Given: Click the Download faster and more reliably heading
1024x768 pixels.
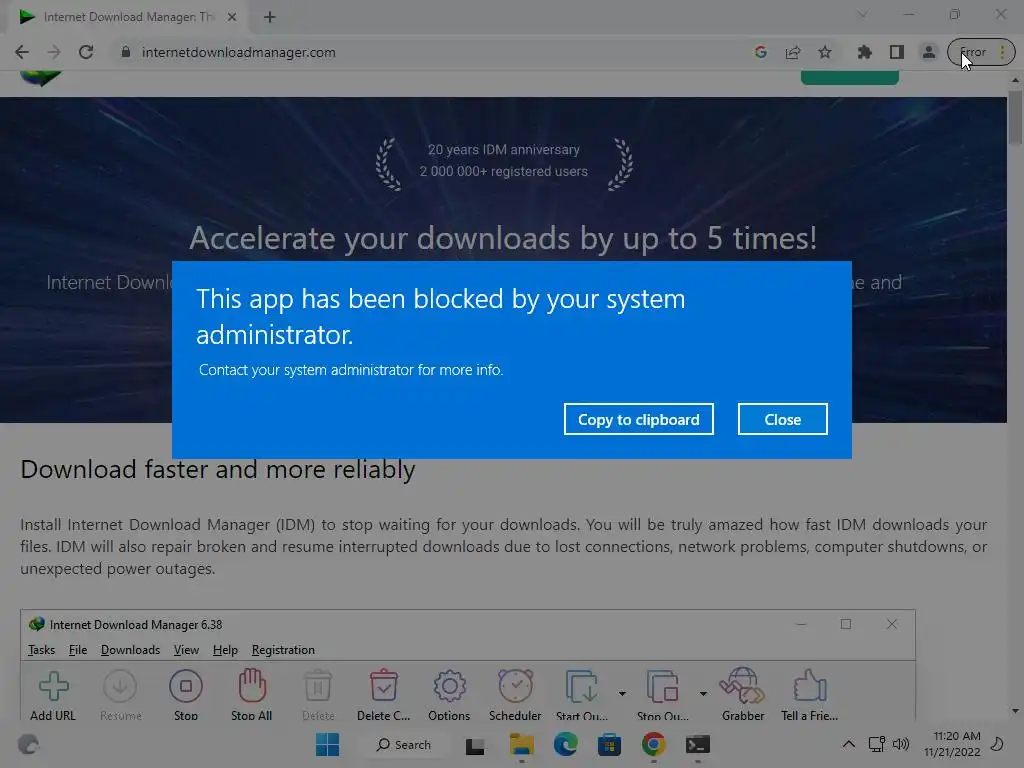Looking at the screenshot, I should (217, 470).
